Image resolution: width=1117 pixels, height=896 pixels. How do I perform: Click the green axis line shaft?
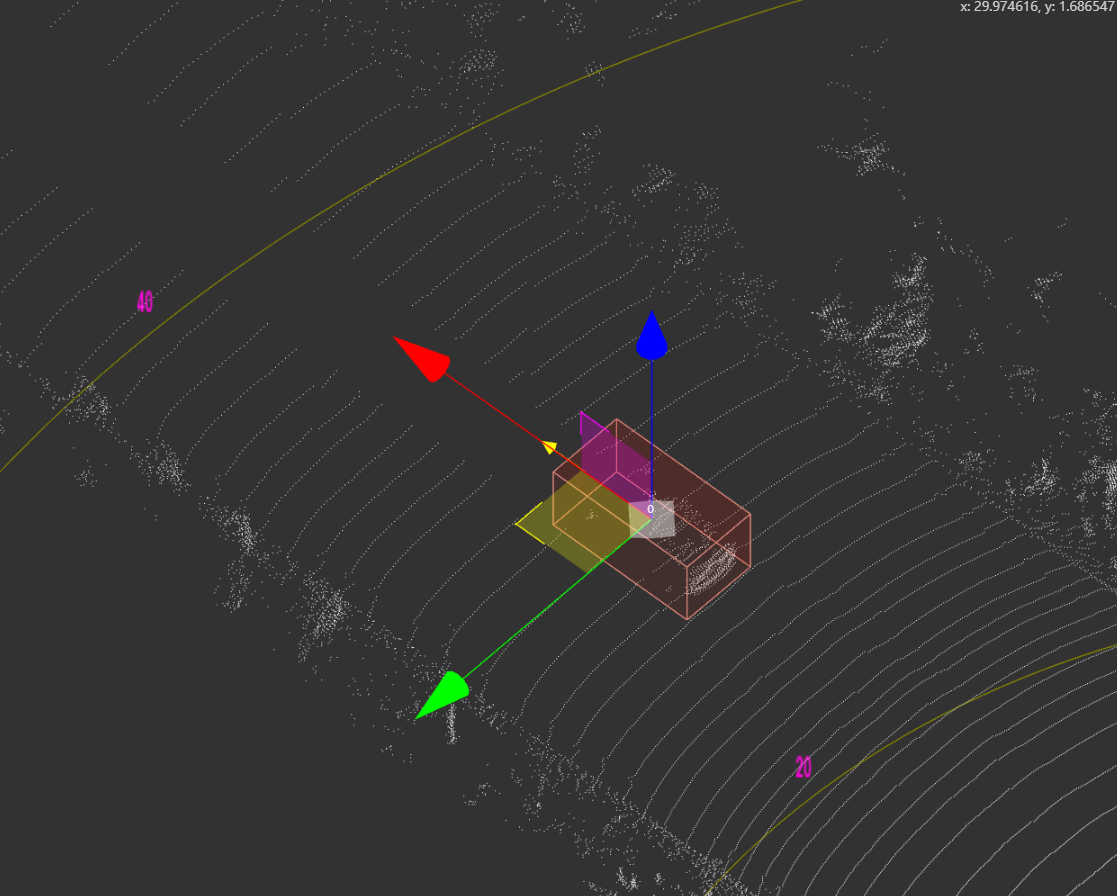540,612
